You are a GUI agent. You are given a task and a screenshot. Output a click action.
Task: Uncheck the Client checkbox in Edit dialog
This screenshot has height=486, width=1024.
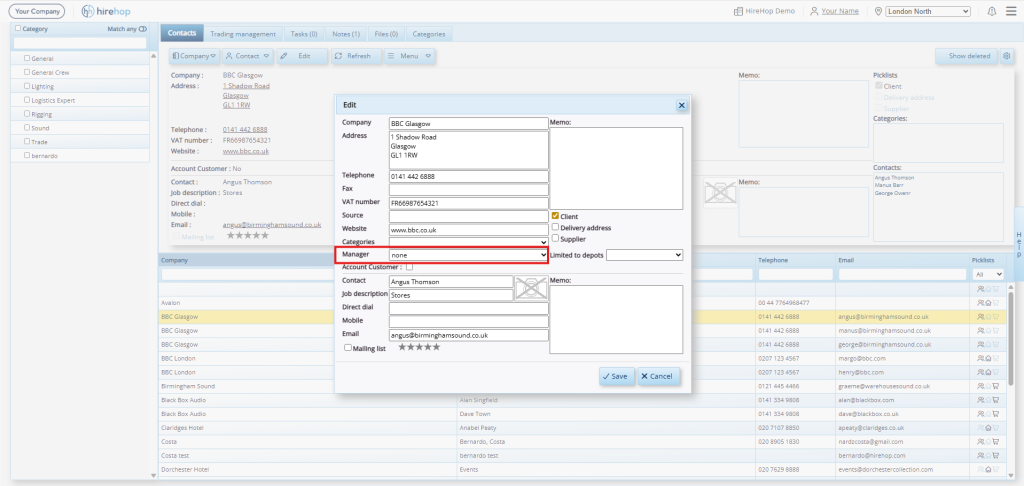point(555,216)
